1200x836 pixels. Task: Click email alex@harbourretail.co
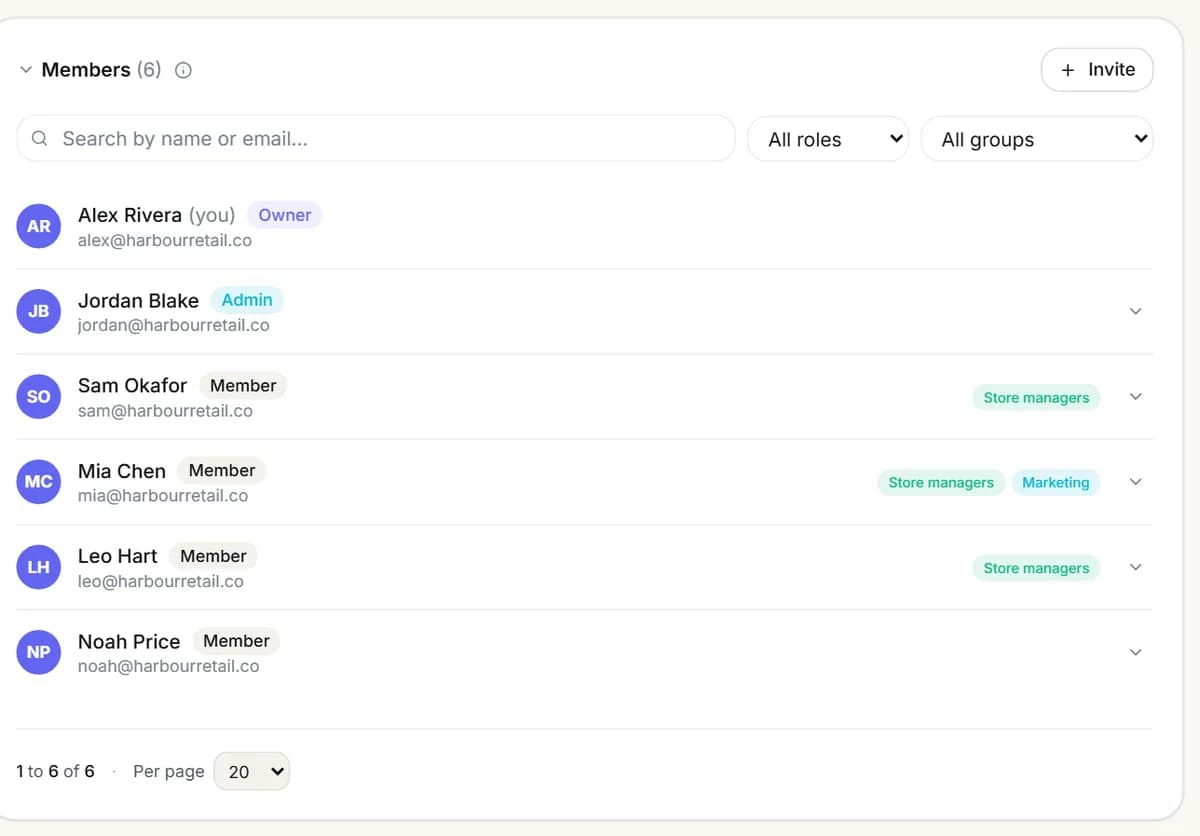click(165, 241)
